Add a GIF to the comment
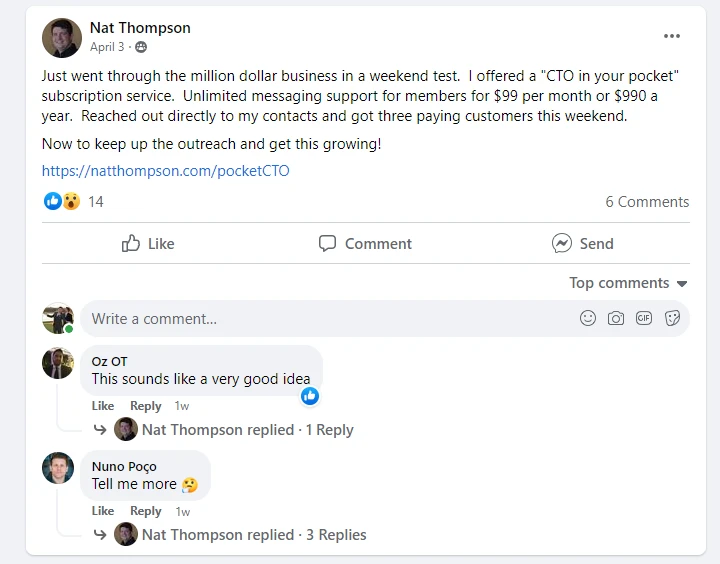 pos(644,318)
